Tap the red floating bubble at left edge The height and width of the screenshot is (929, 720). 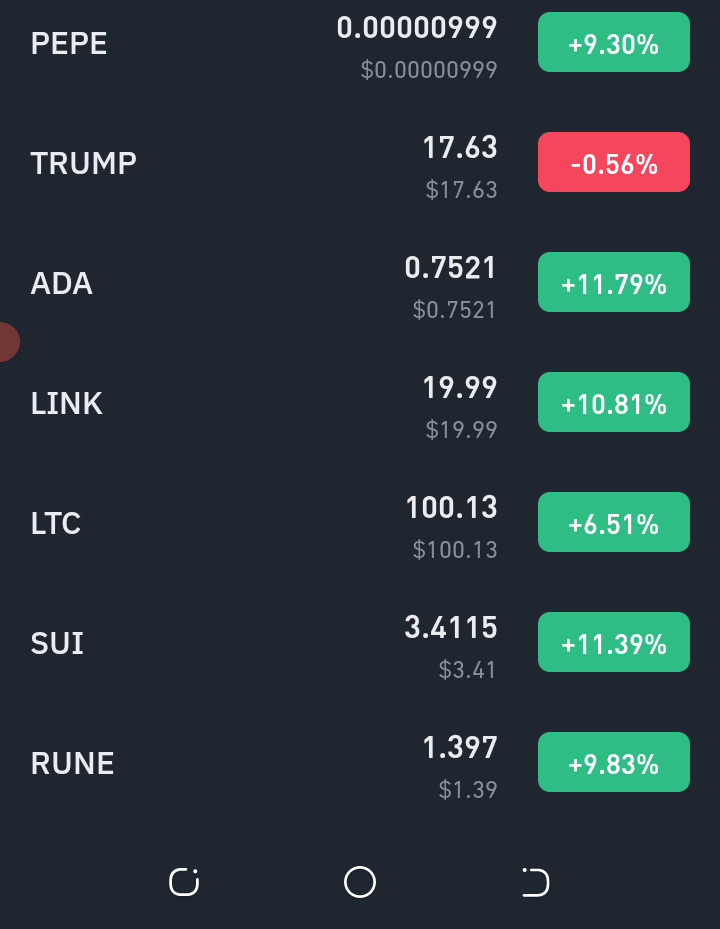[x=9, y=342]
